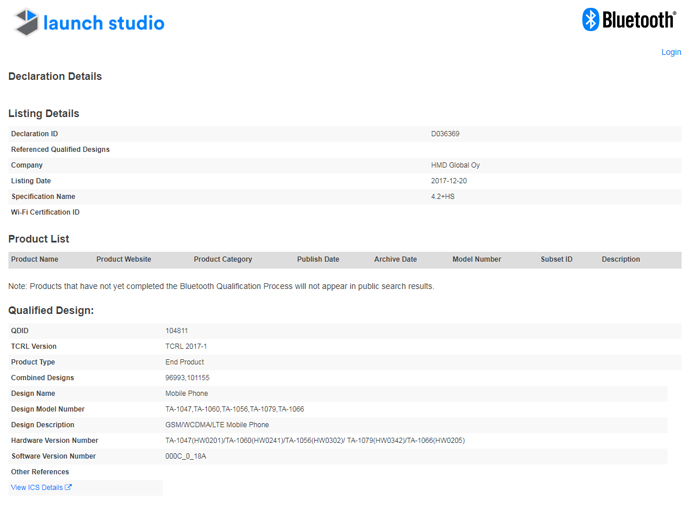Click the TCRL Version label
This screenshot has height=510, width=690.
pos(34,346)
